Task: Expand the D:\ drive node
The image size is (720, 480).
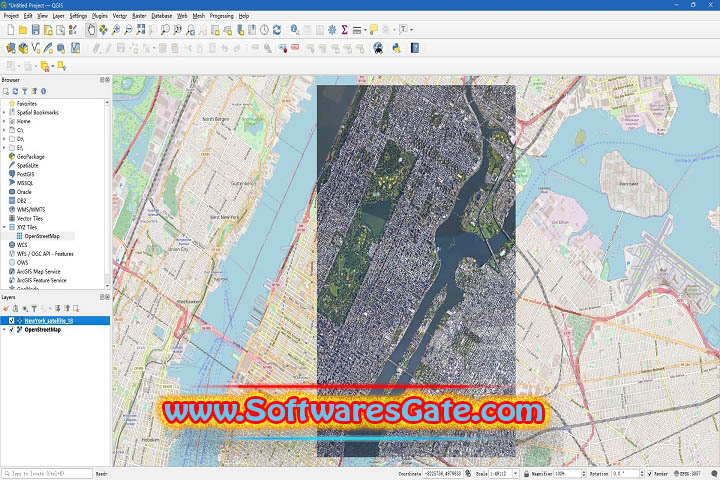Action: click(x=4, y=139)
